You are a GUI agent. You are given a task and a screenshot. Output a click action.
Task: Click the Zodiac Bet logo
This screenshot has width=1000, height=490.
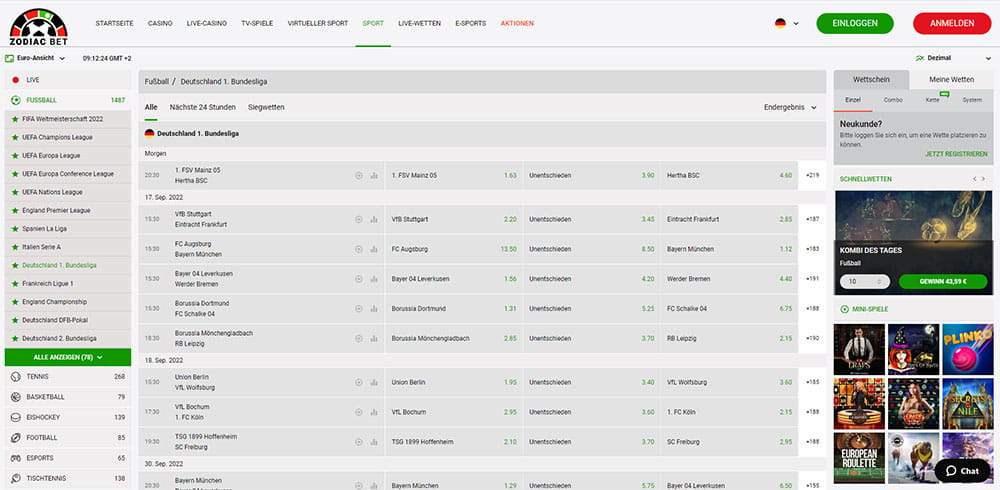pyautogui.click(x=38, y=26)
